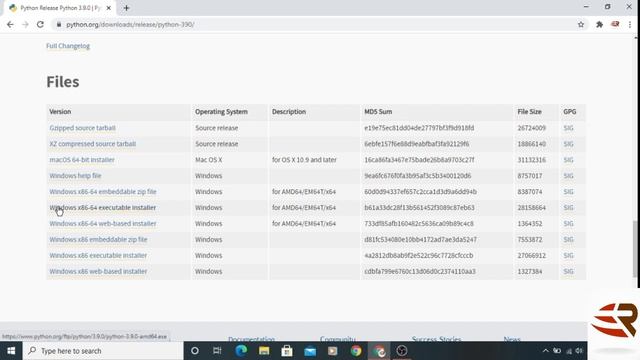Image resolution: width=640 pixels, height=360 pixels.
Task: Open the News footer link
Action: pyautogui.click(x=512, y=339)
